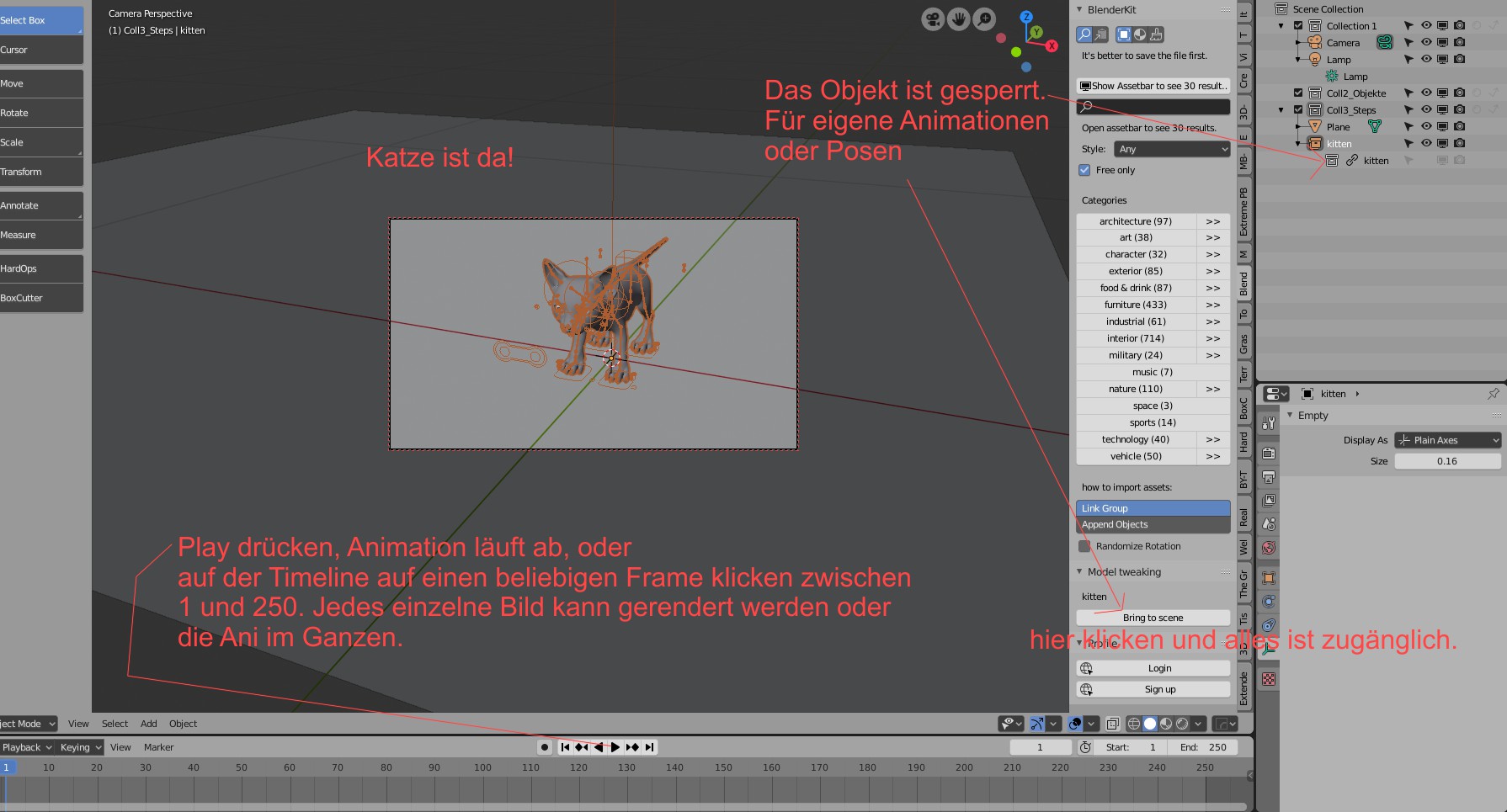Select solid viewport shading
Image resolution: width=1507 pixels, height=812 pixels.
click(1150, 724)
